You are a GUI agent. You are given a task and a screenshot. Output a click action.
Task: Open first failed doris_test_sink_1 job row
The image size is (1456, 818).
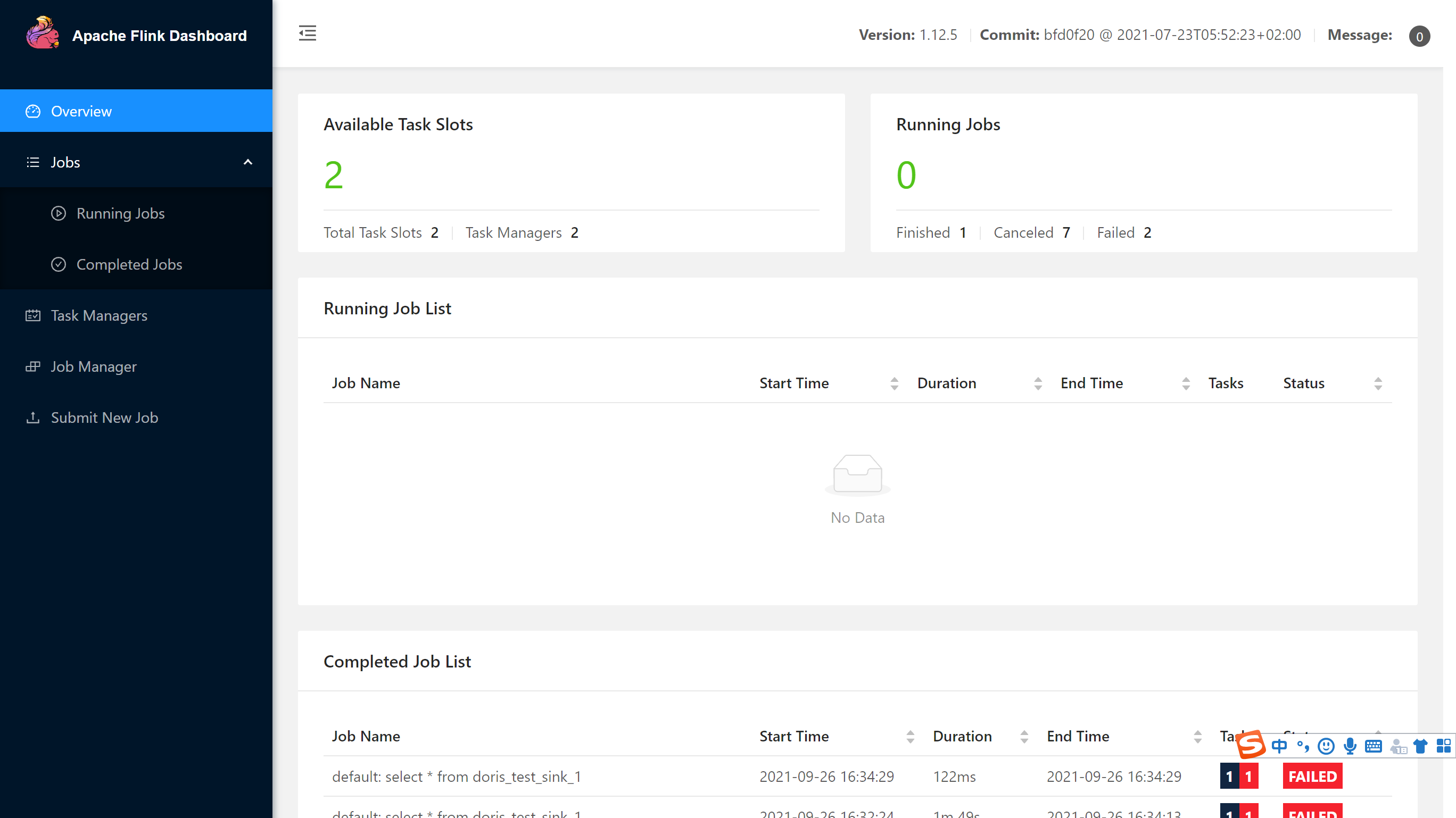click(x=456, y=777)
